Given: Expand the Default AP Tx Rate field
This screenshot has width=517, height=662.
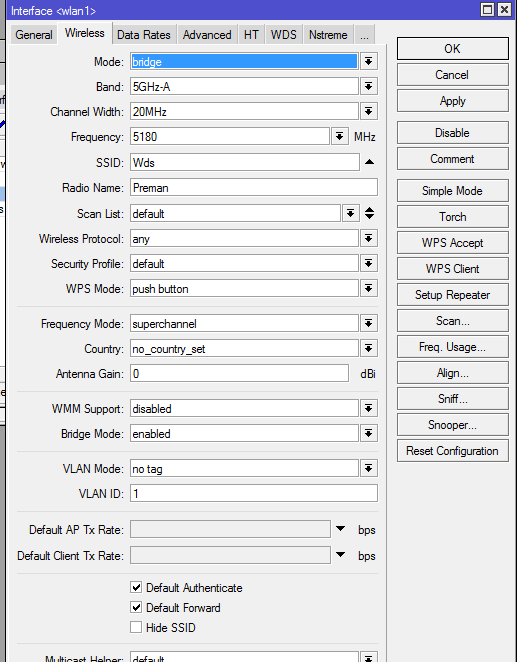Looking at the screenshot, I should point(341,529).
